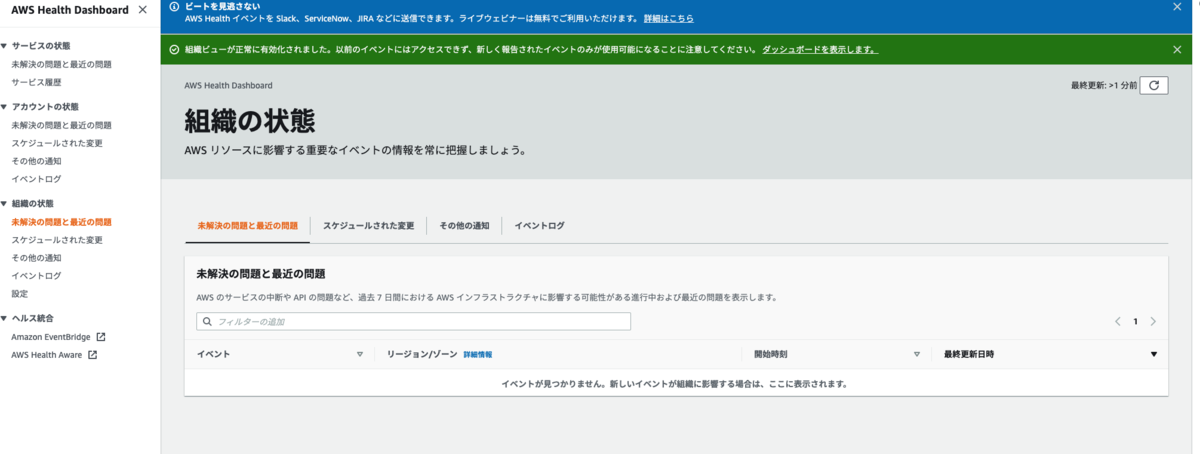
Task: Collapse the アカウントの状態 section
Action: (4, 107)
